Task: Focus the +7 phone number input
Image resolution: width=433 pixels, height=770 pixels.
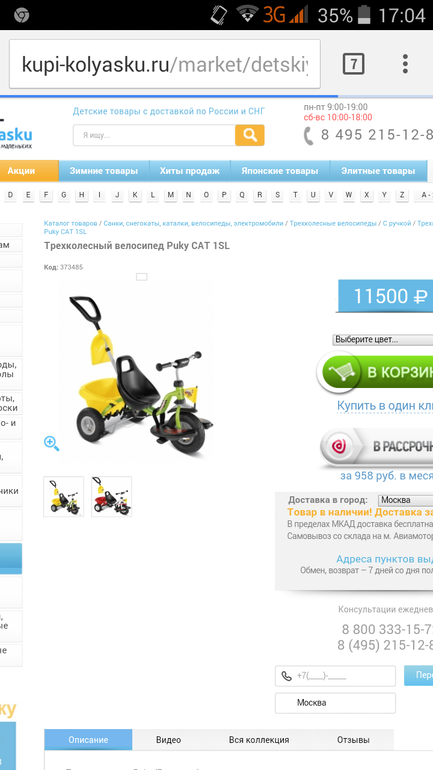Action: (335, 676)
